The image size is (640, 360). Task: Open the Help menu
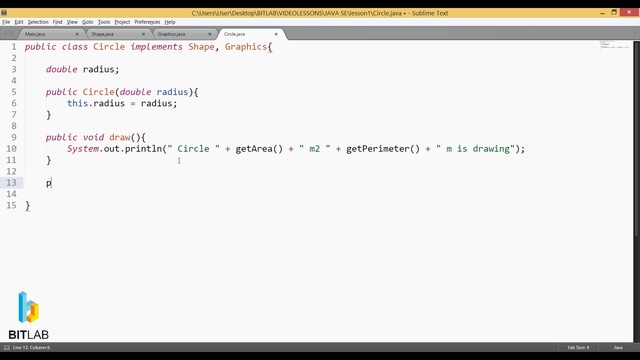(170, 22)
